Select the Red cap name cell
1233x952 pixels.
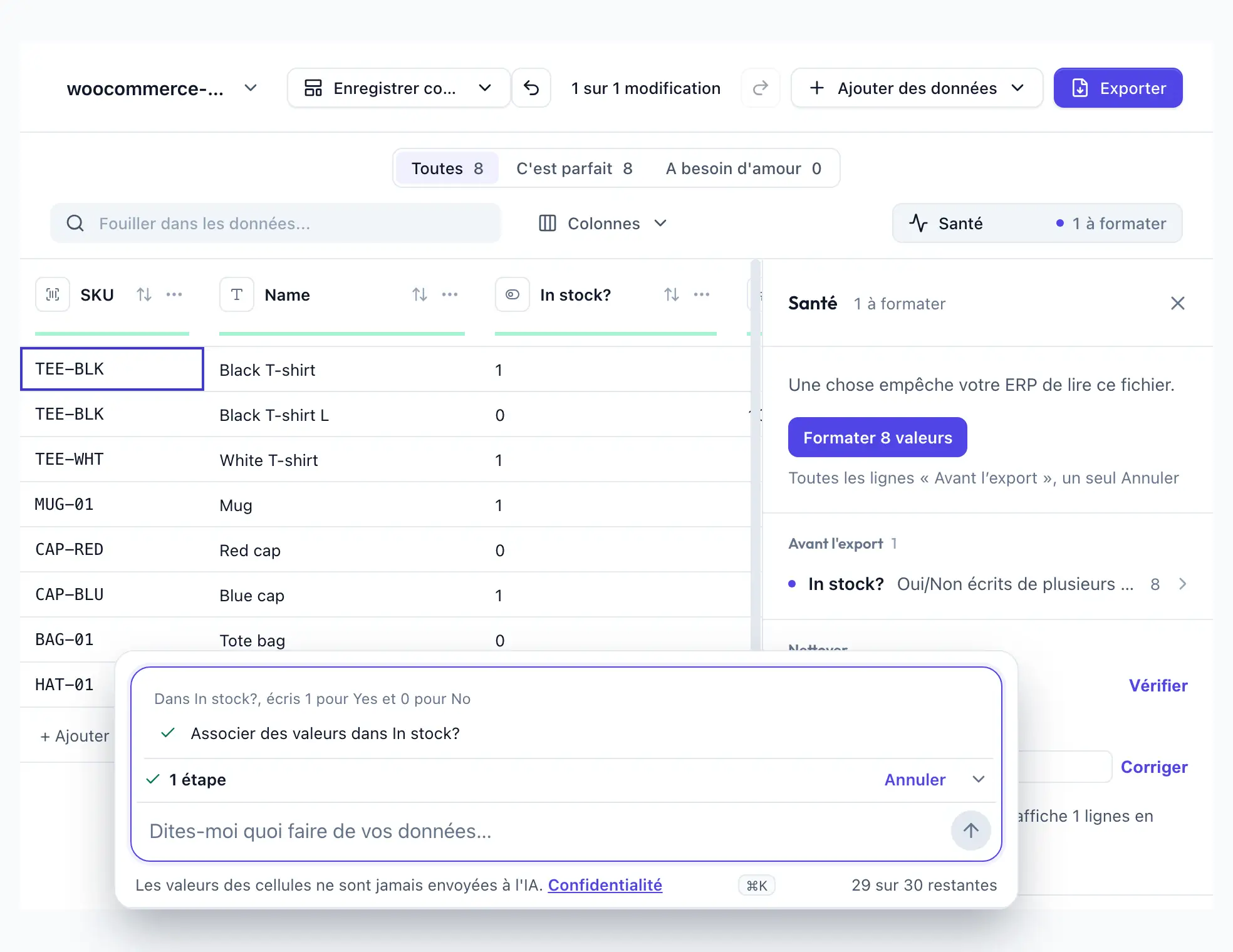tap(342, 551)
